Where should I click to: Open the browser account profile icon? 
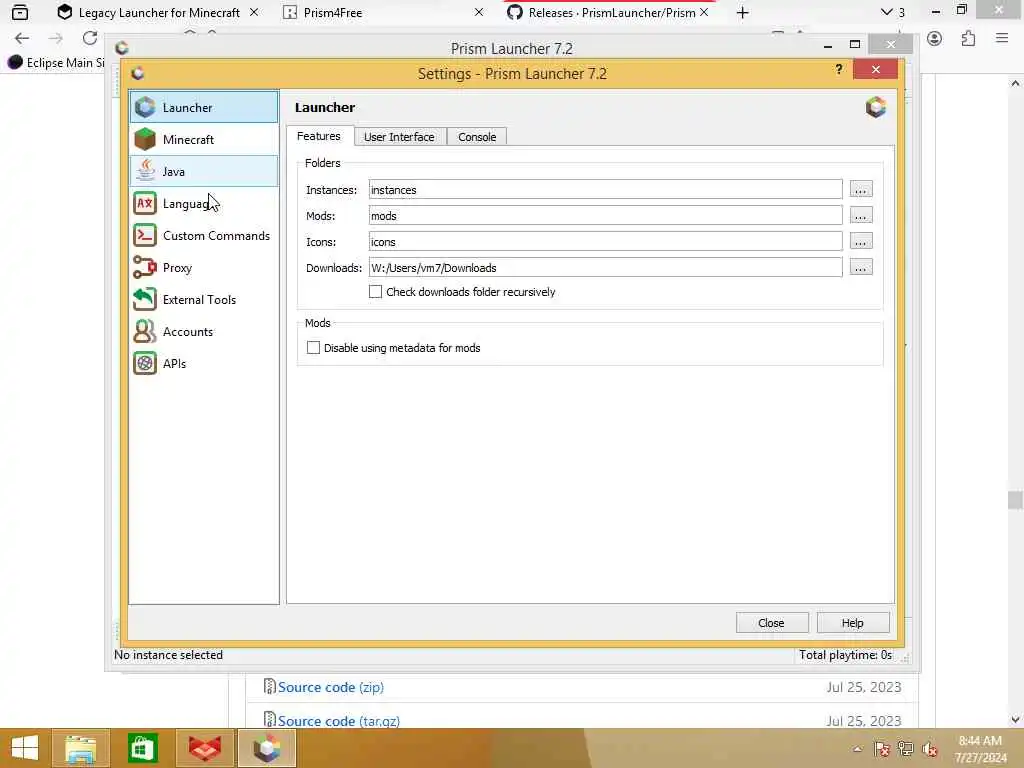[x=935, y=39]
